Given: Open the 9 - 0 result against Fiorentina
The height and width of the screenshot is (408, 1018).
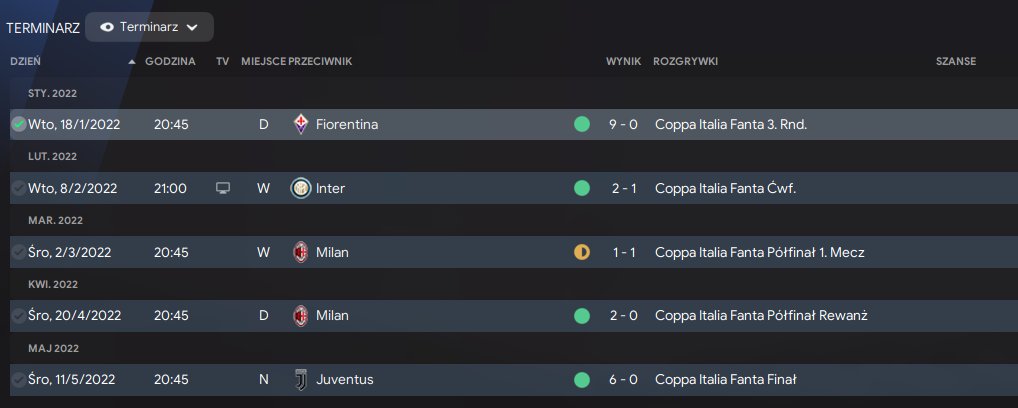Looking at the screenshot, I should point(624,124).
